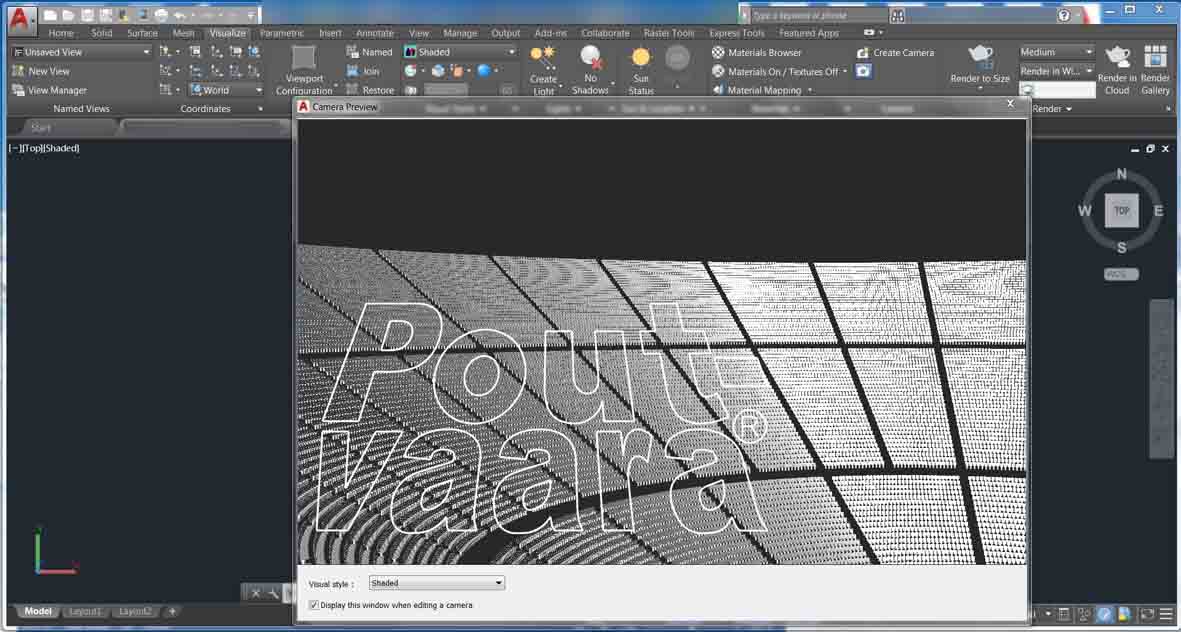The height and width of the screenshot is (632, 1181).
Task: Click the Restore viewport tool
Action: click(x=370, y=90)
